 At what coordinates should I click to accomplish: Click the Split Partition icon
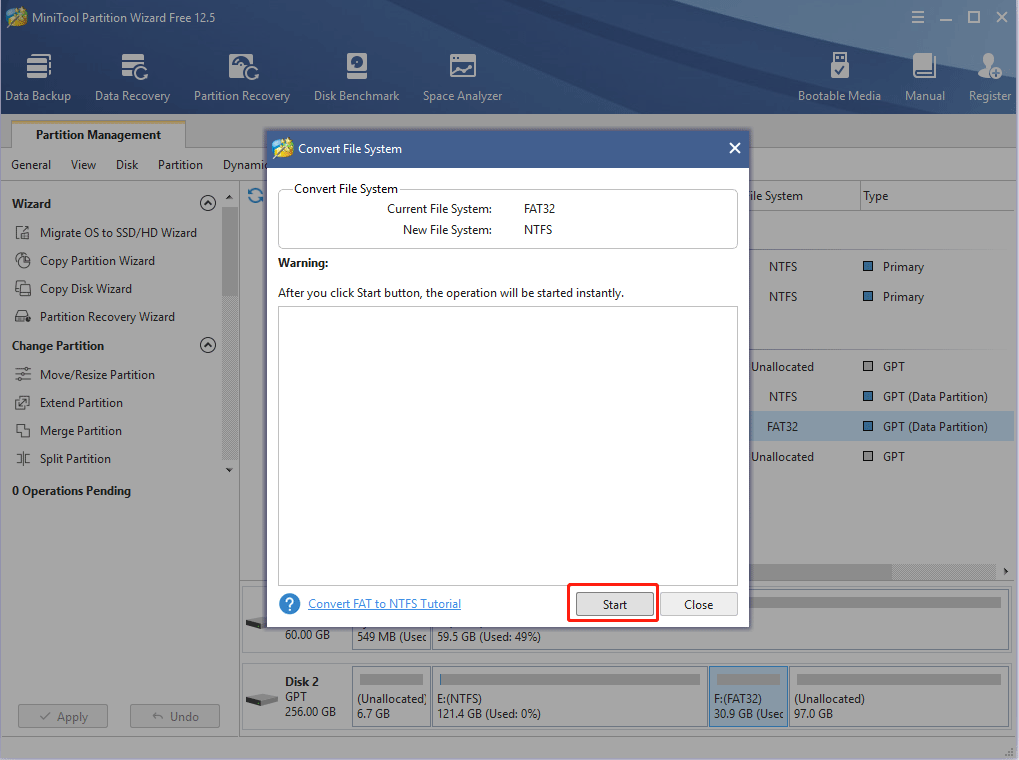[x=23, y=458]
